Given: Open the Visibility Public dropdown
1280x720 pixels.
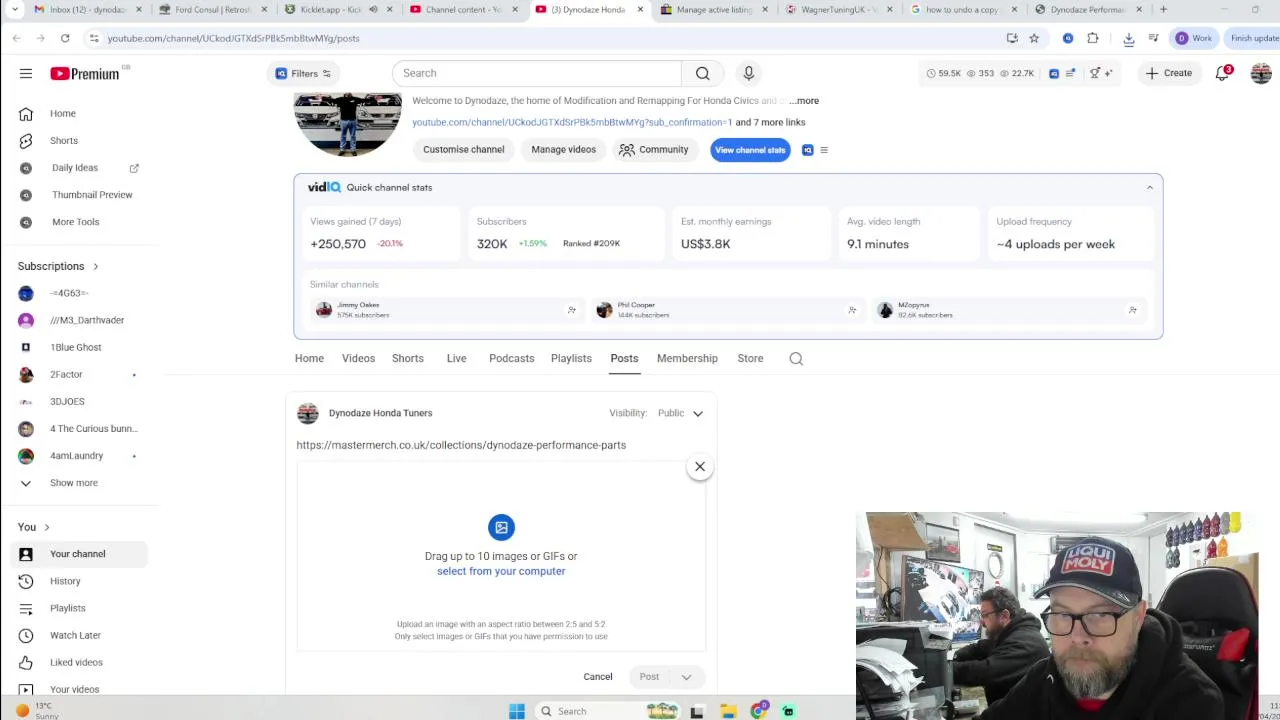Looking at the screenshot, I should [680, 413].
